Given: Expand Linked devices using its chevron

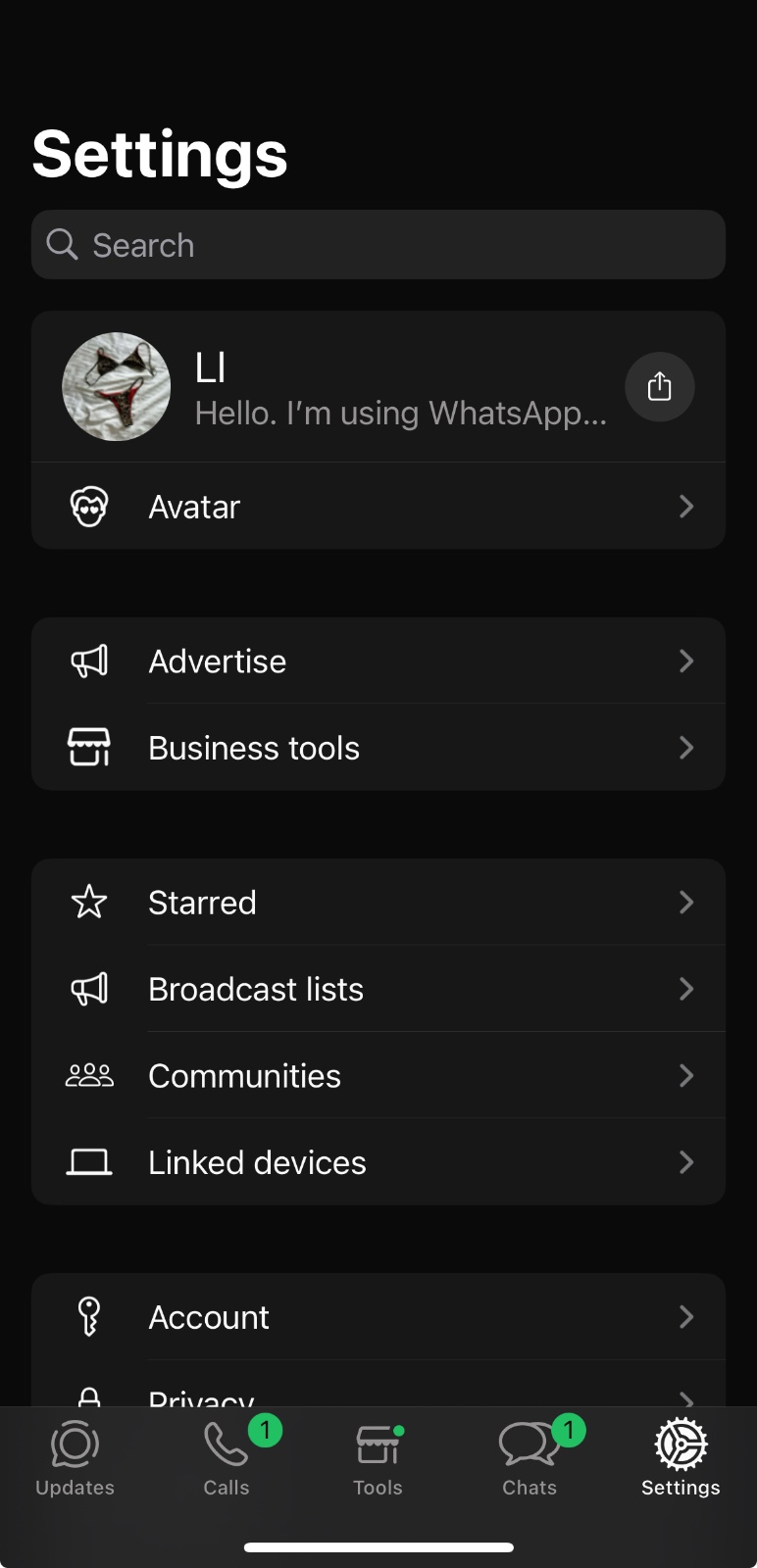Looking at the screenshot, I should (686, 1162).
